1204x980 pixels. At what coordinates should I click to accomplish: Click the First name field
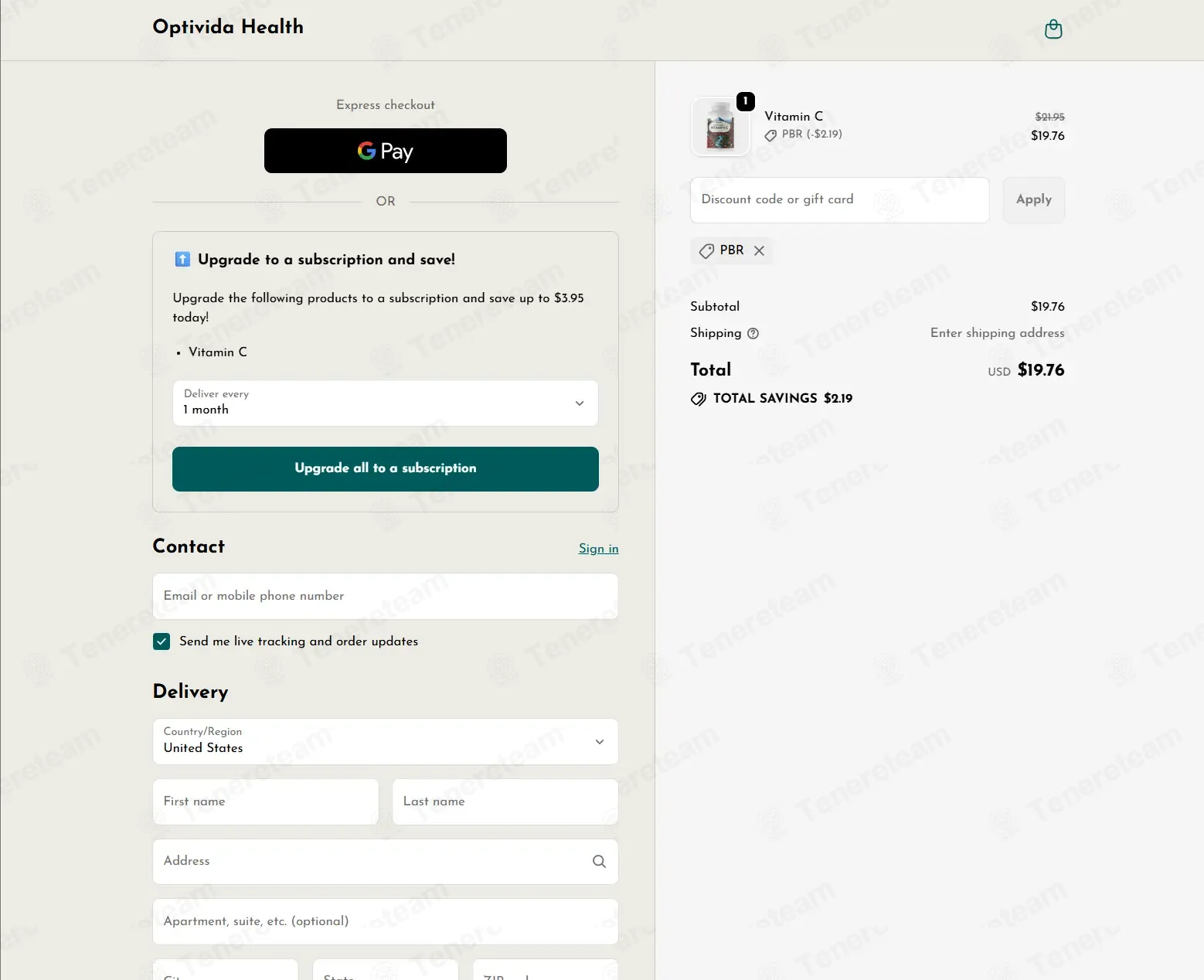coord(266,801)
